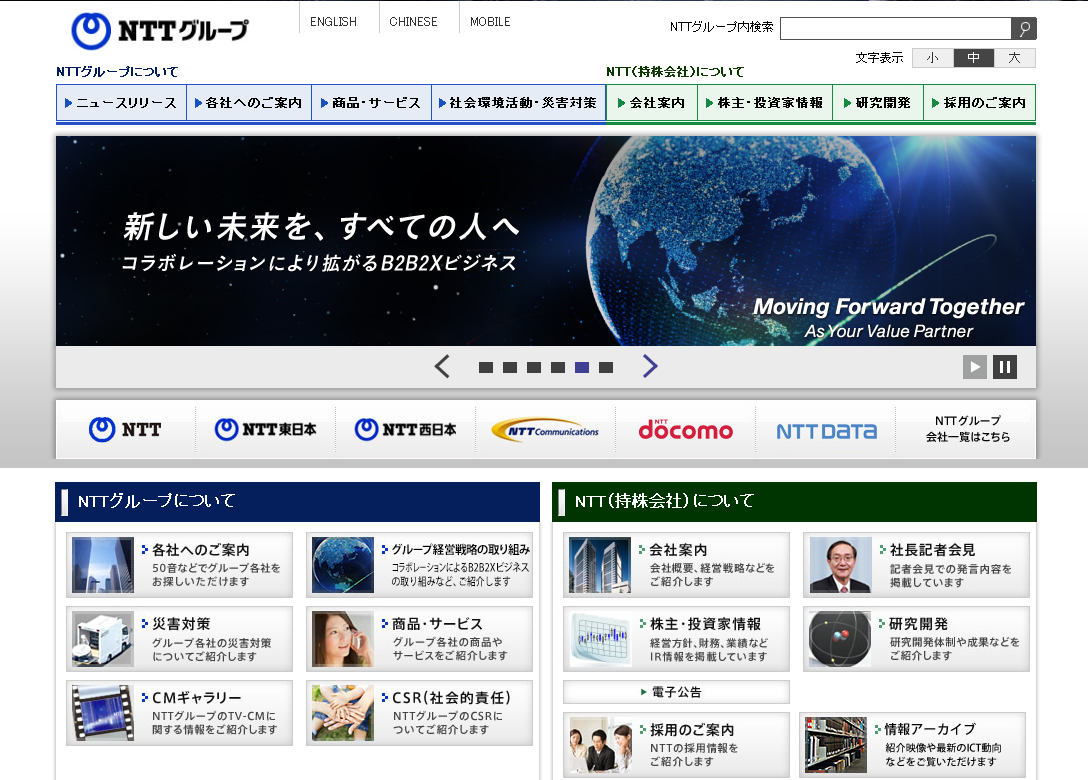Click the film strip CMギャラリー thumbnail
Viewport: 1088px width, 780px height.
(103, 713)
